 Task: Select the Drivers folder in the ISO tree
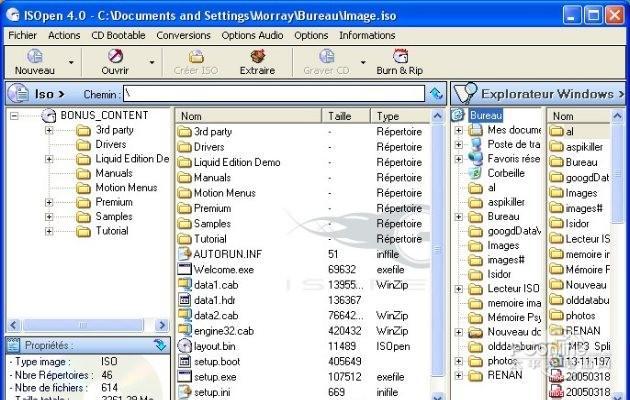click(x=110, y=144)
